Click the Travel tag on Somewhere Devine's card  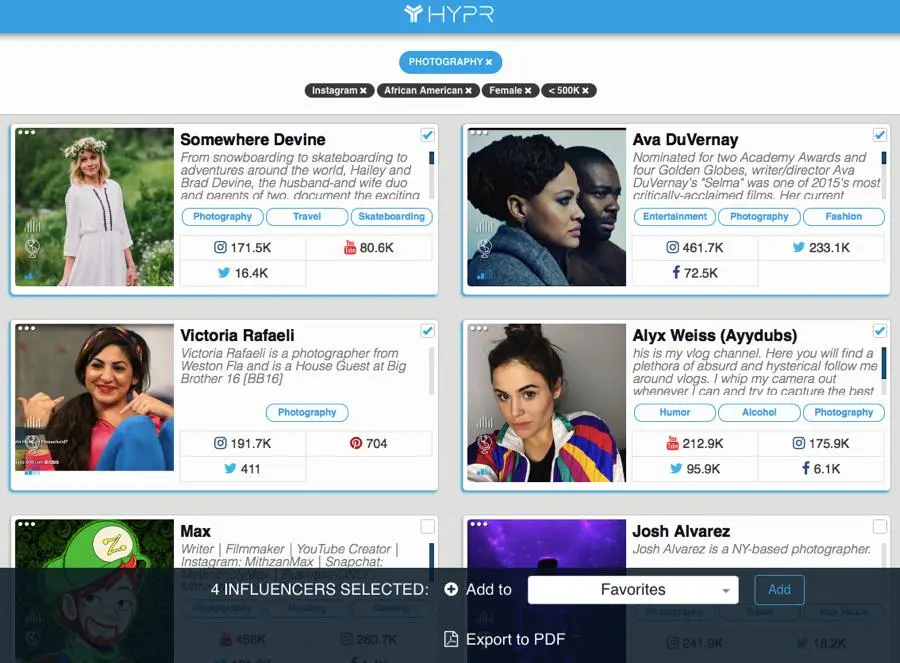click(306, 216)
